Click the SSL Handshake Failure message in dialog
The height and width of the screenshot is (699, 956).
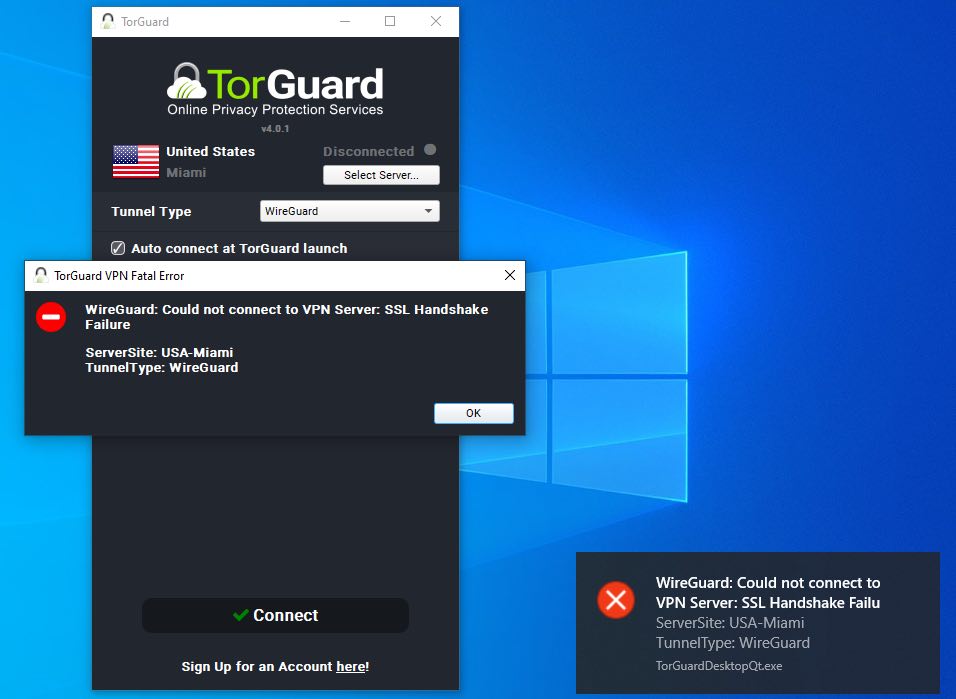pyautogui.click(x=287, y=317)
